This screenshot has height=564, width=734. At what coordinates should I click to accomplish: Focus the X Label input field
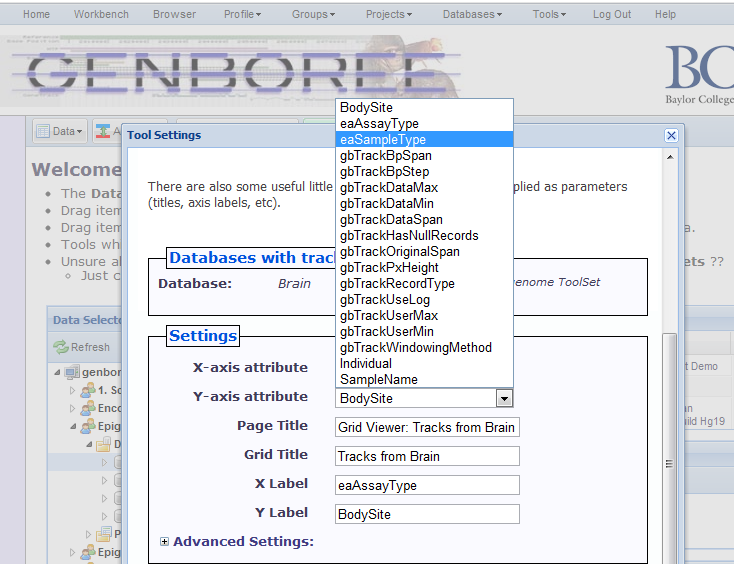427,485
